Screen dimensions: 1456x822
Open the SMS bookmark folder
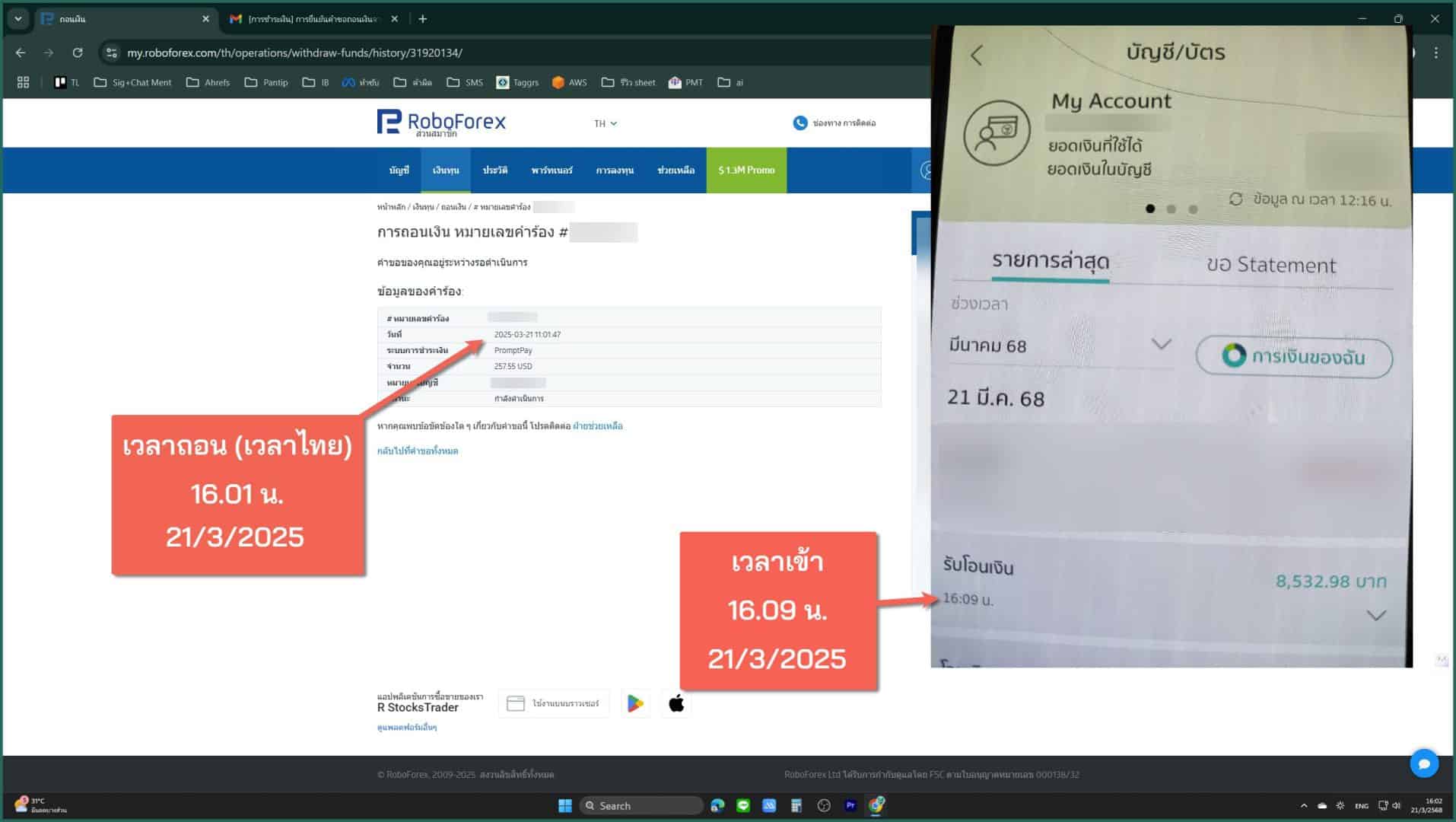[465, 82]
